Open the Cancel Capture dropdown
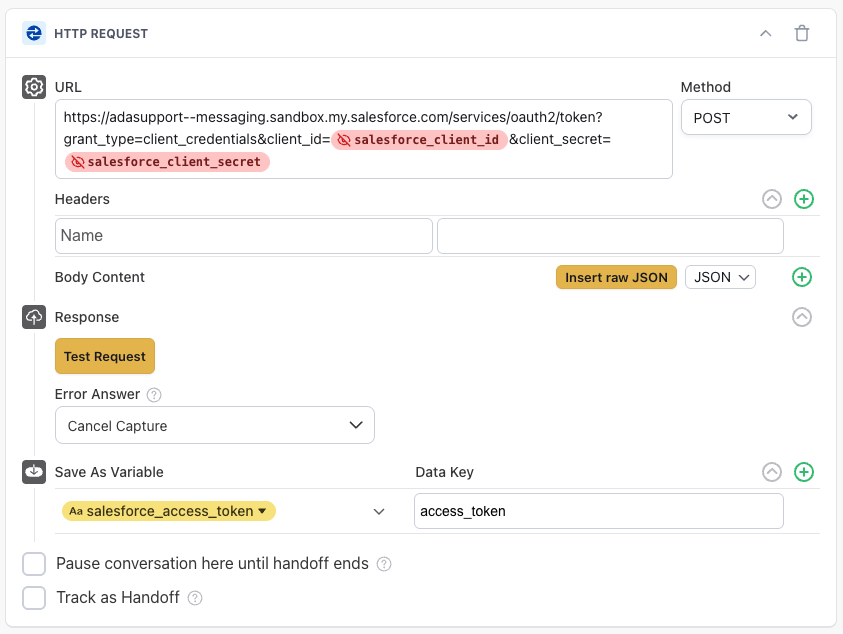Image resolution: width=843 pixels, height=634 pixels. [215, 425]
